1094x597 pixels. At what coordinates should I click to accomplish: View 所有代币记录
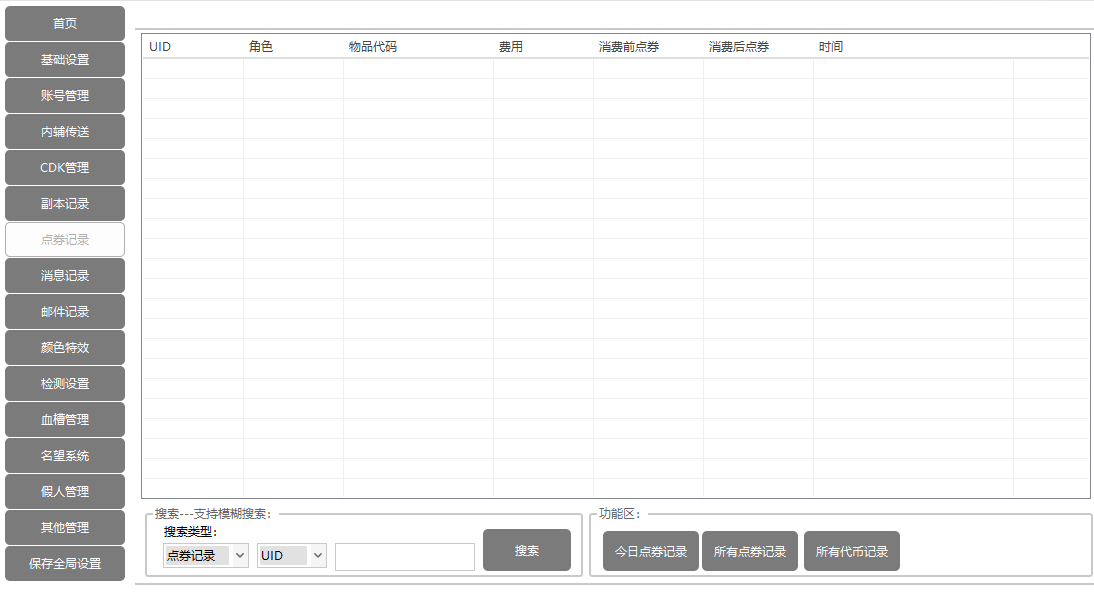(852, 552)
